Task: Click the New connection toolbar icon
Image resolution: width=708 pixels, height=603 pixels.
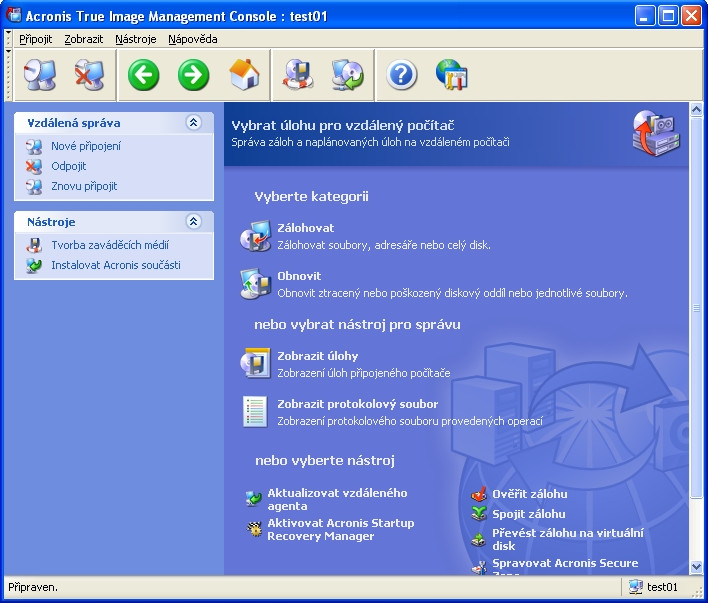Action: click(40, 75)
